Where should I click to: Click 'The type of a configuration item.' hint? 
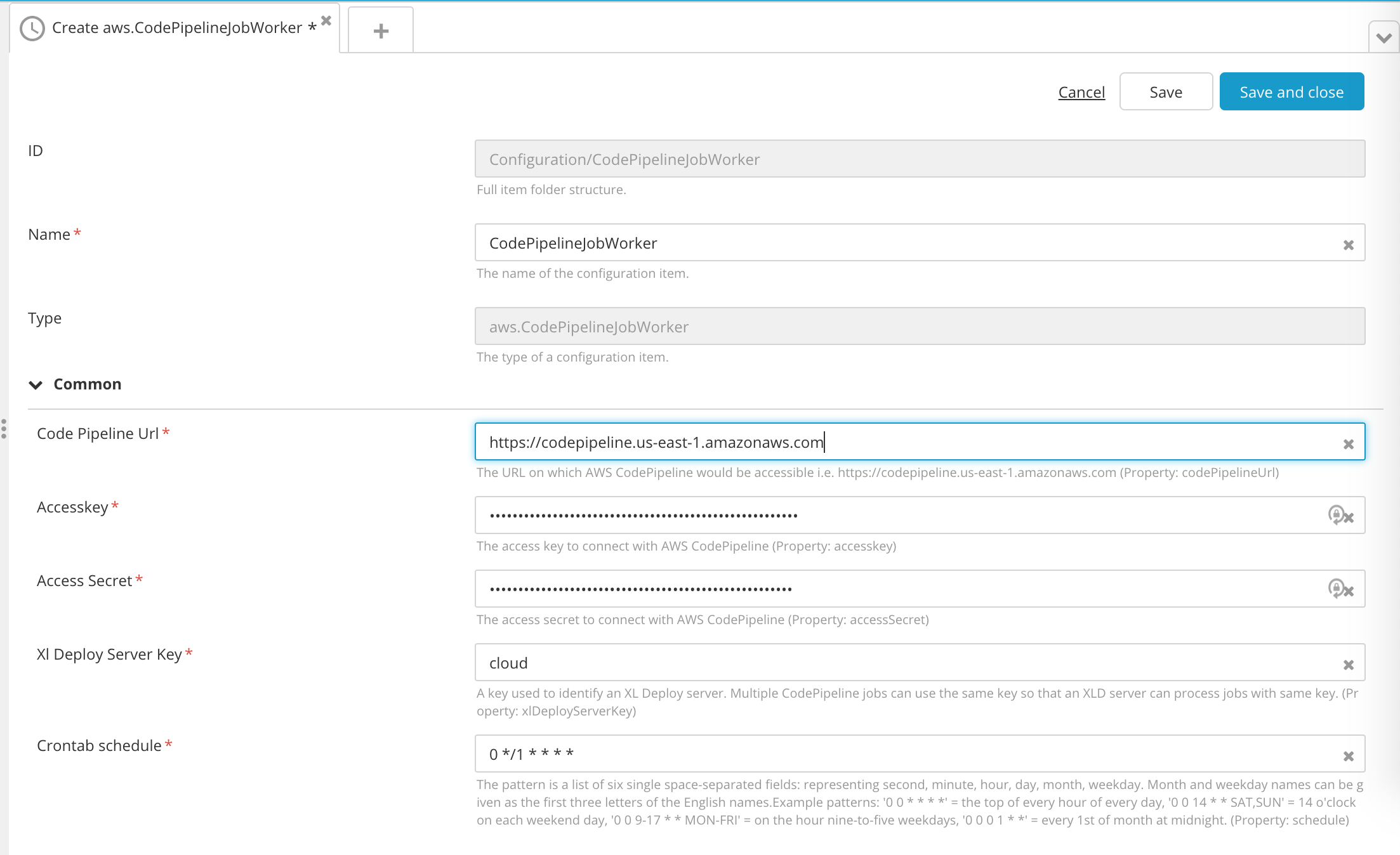pos(572,357)
